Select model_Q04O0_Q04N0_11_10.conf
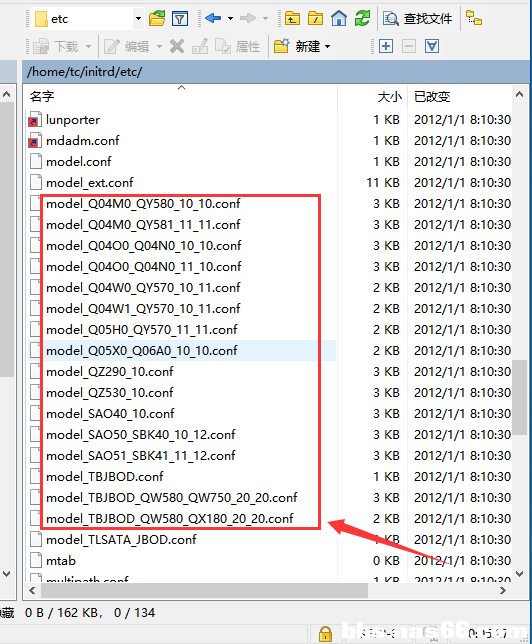 [144, 266]
